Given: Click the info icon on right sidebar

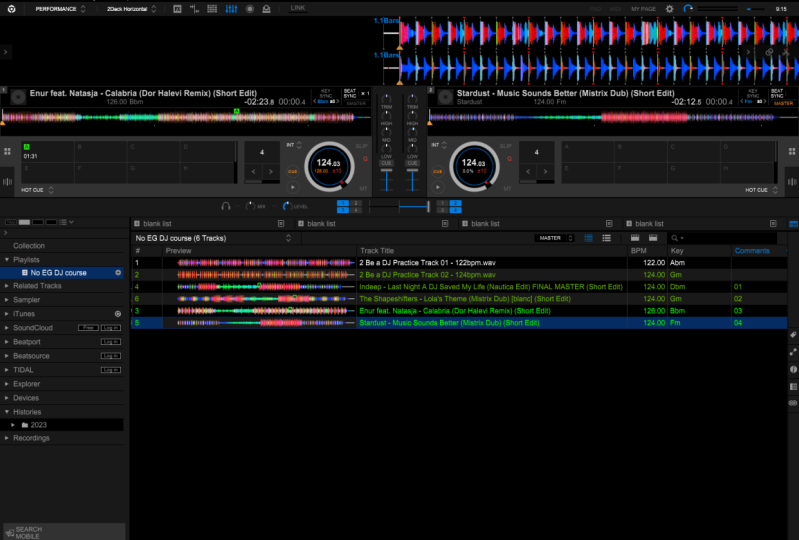Looking at the screenshot, I should 793,369.
